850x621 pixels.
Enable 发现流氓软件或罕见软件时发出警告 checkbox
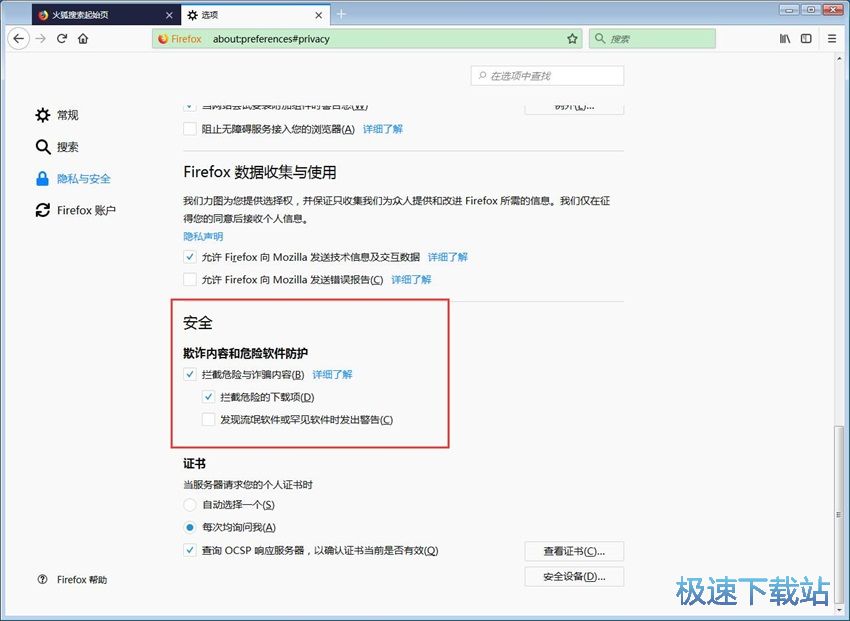[208, 419]
